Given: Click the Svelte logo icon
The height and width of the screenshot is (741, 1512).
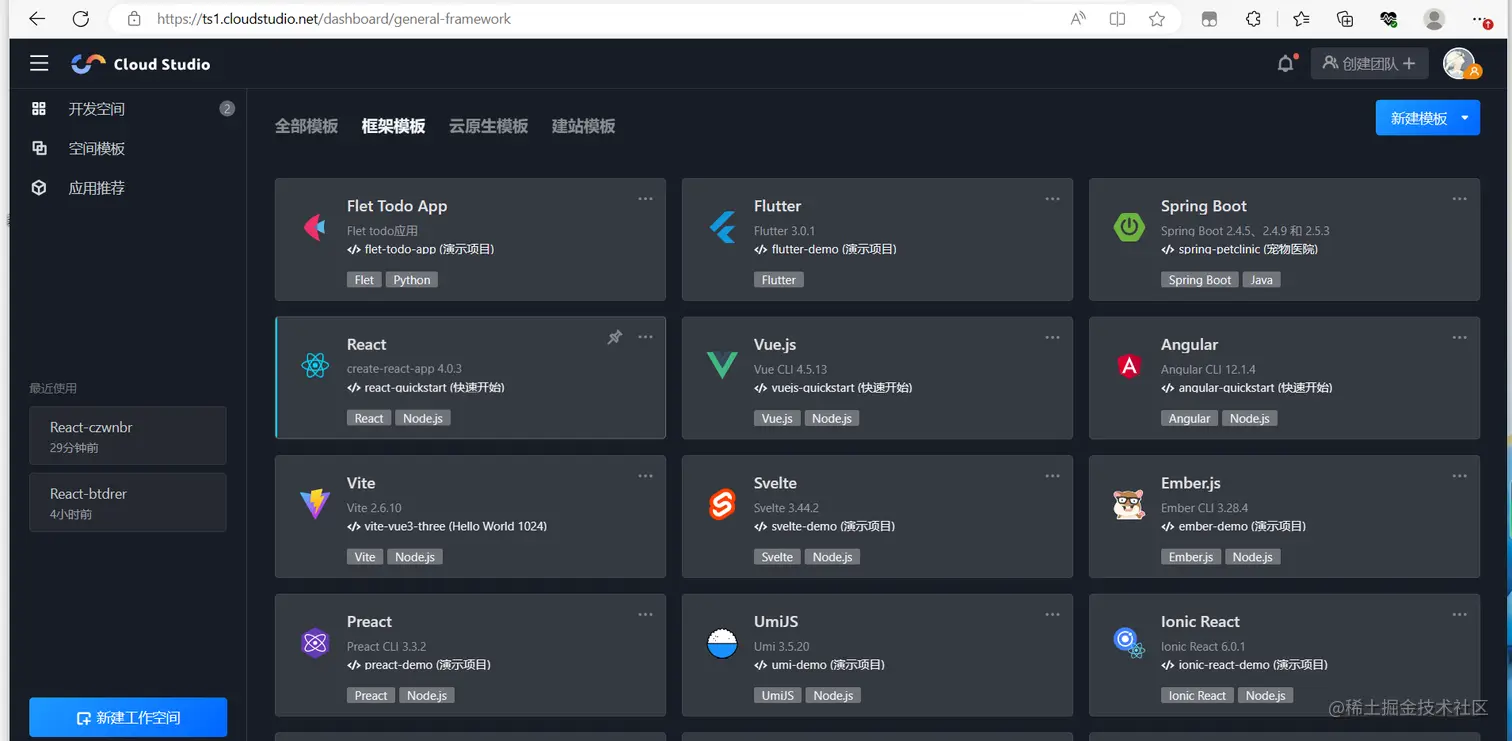Looking at the screenshot, I should (x=722, y=505).
